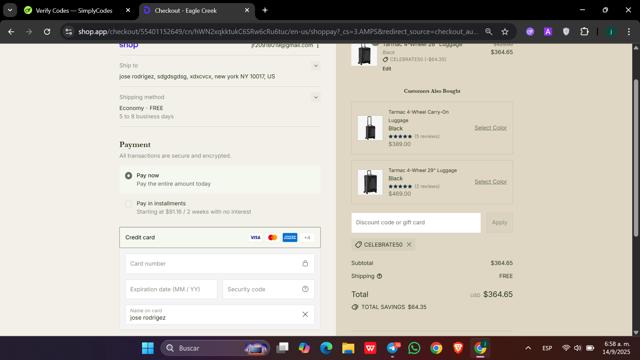Focus the Expiration date field
This screenshot has width=640, height=360.
pyautogui.click(x=171, y=289)
